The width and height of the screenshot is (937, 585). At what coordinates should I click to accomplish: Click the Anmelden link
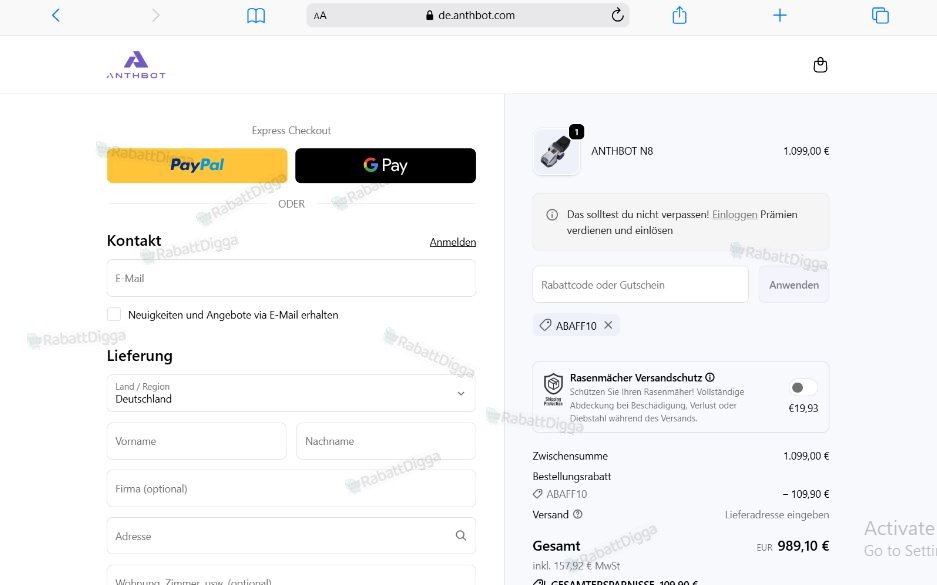[453, 242]
